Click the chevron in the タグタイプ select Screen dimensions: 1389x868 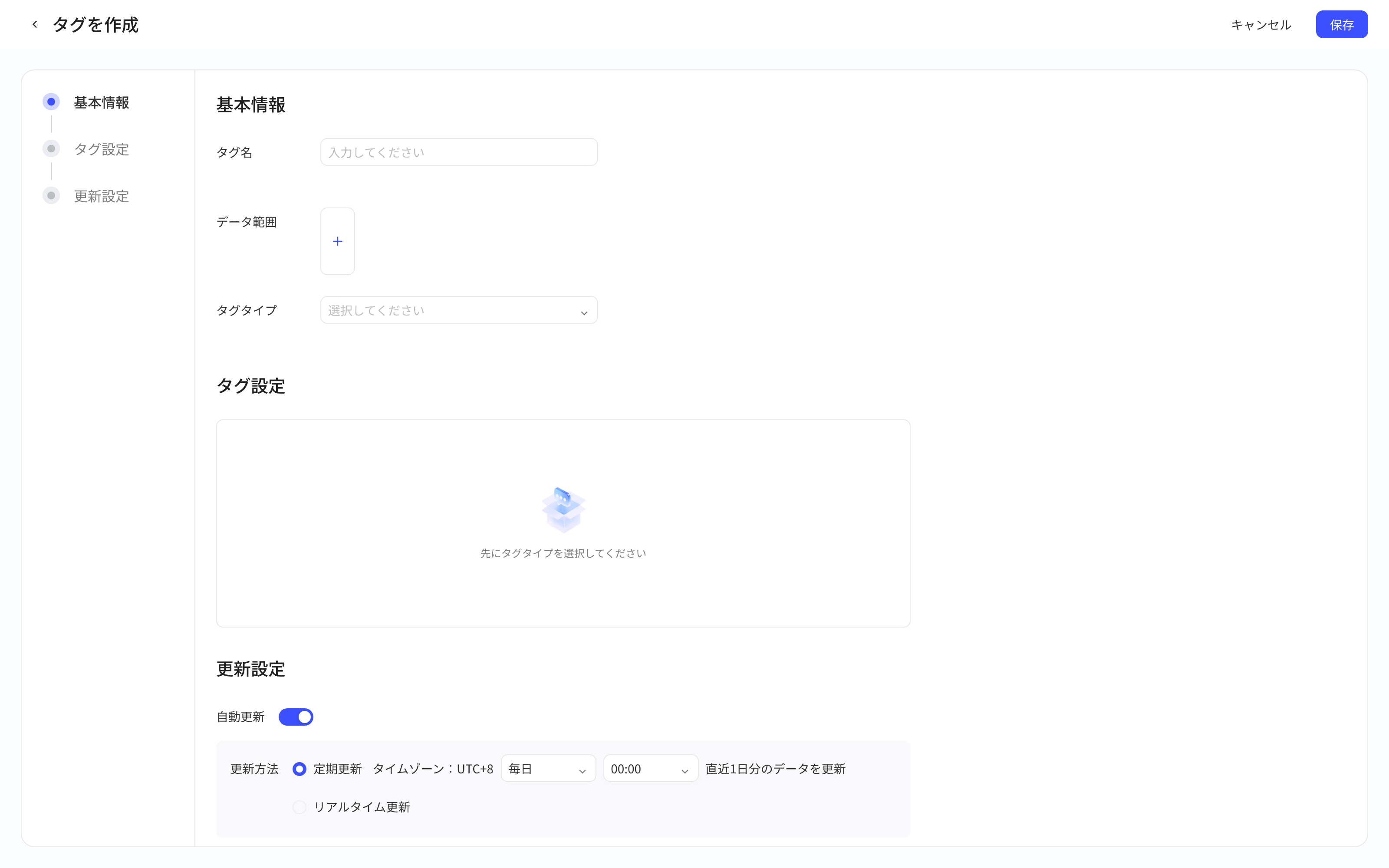point(584,313)
